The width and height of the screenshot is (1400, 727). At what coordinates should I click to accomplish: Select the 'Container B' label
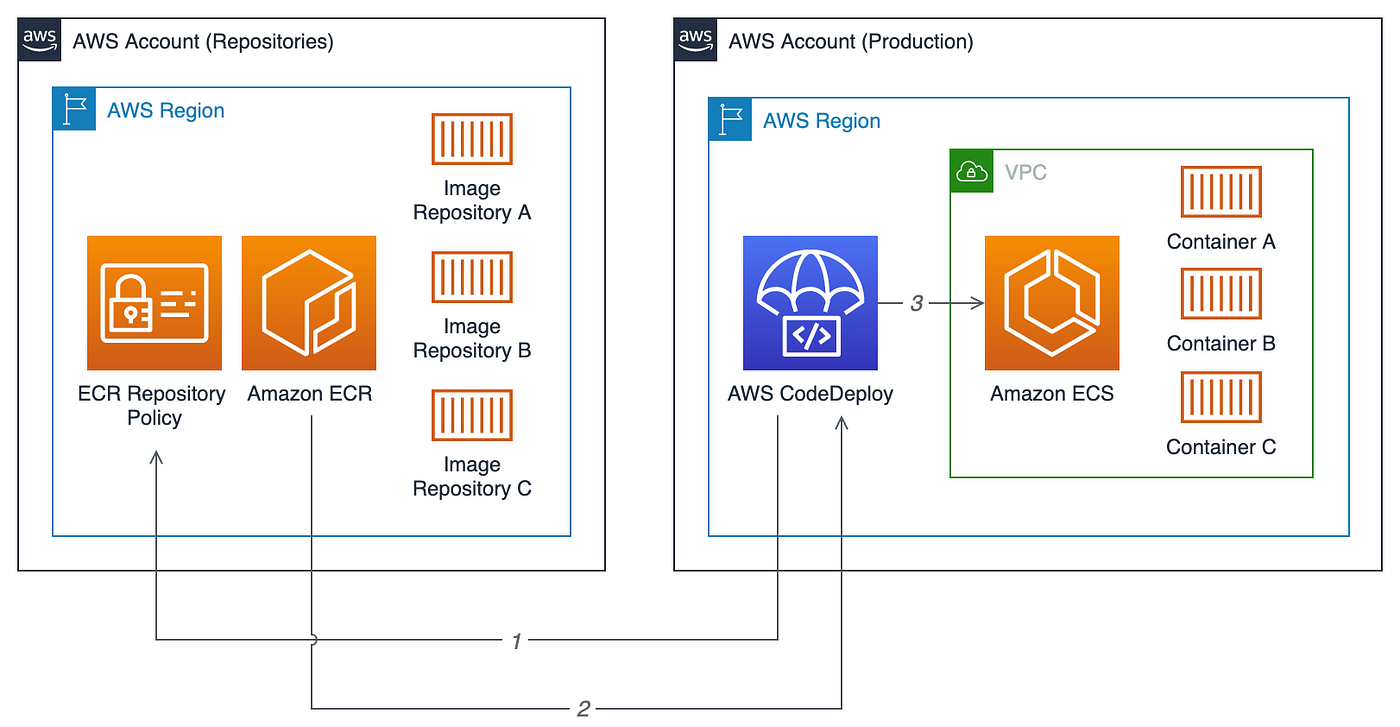click(x=1221, y=344)
